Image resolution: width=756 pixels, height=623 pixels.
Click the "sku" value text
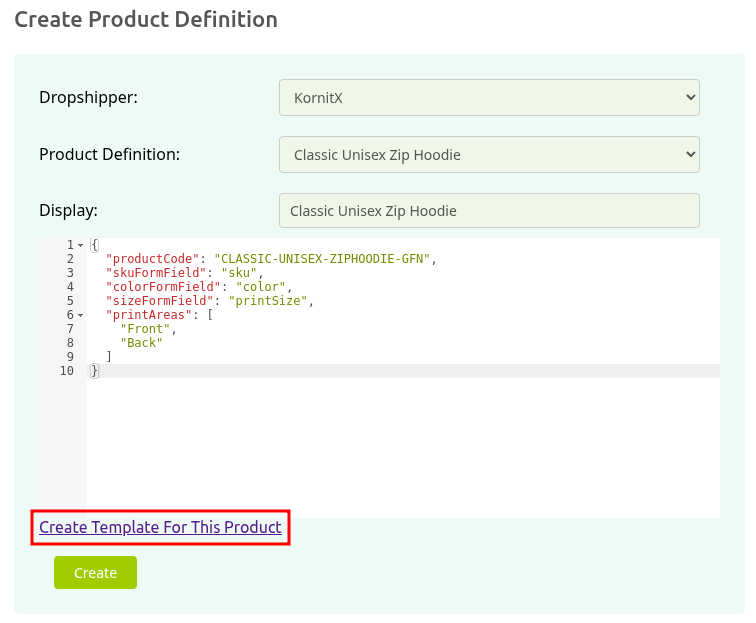click(239, 272)
